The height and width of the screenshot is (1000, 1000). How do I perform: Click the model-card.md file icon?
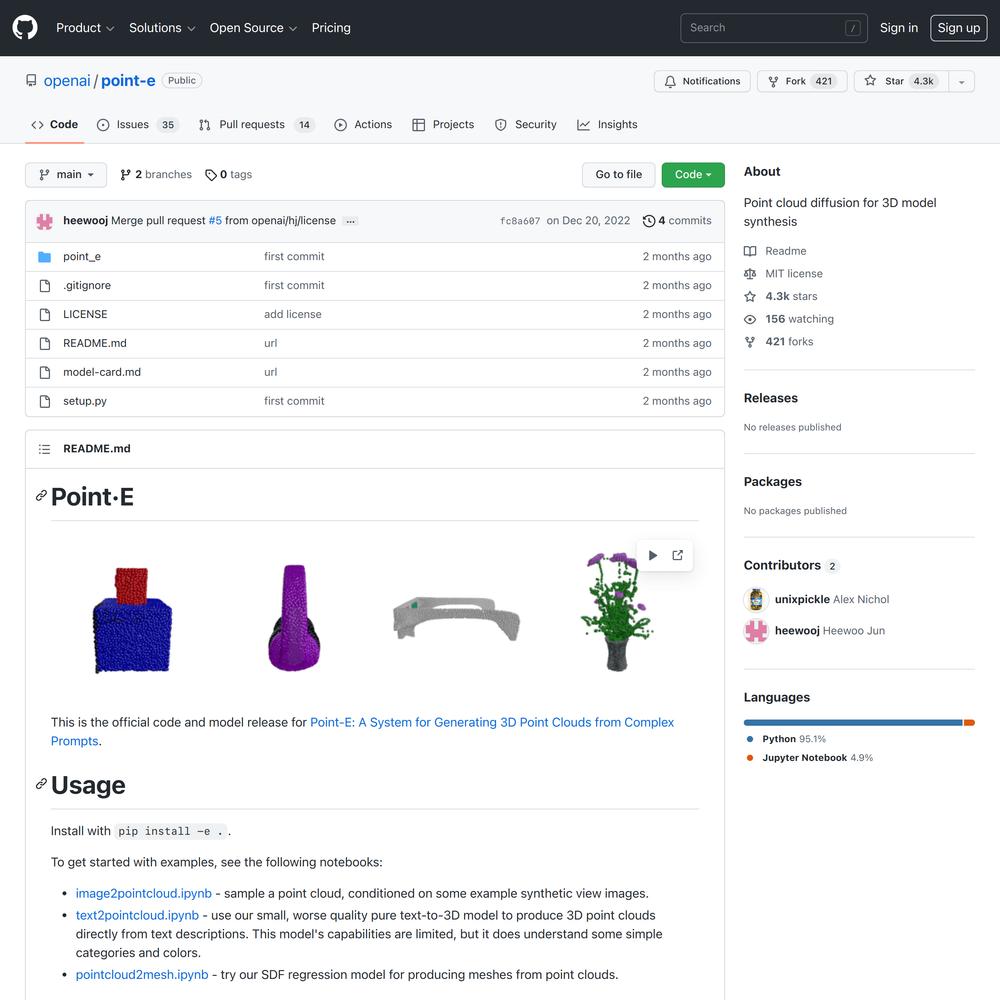(45, 372)
